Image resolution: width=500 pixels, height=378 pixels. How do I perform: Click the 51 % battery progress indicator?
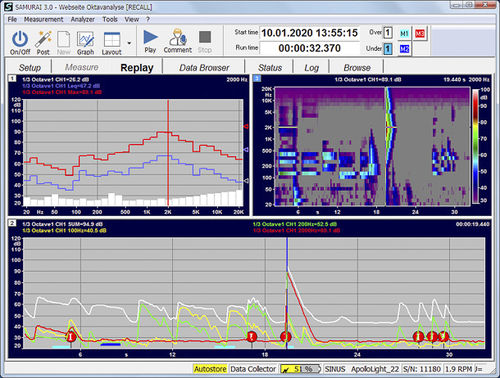coord(301,369)
